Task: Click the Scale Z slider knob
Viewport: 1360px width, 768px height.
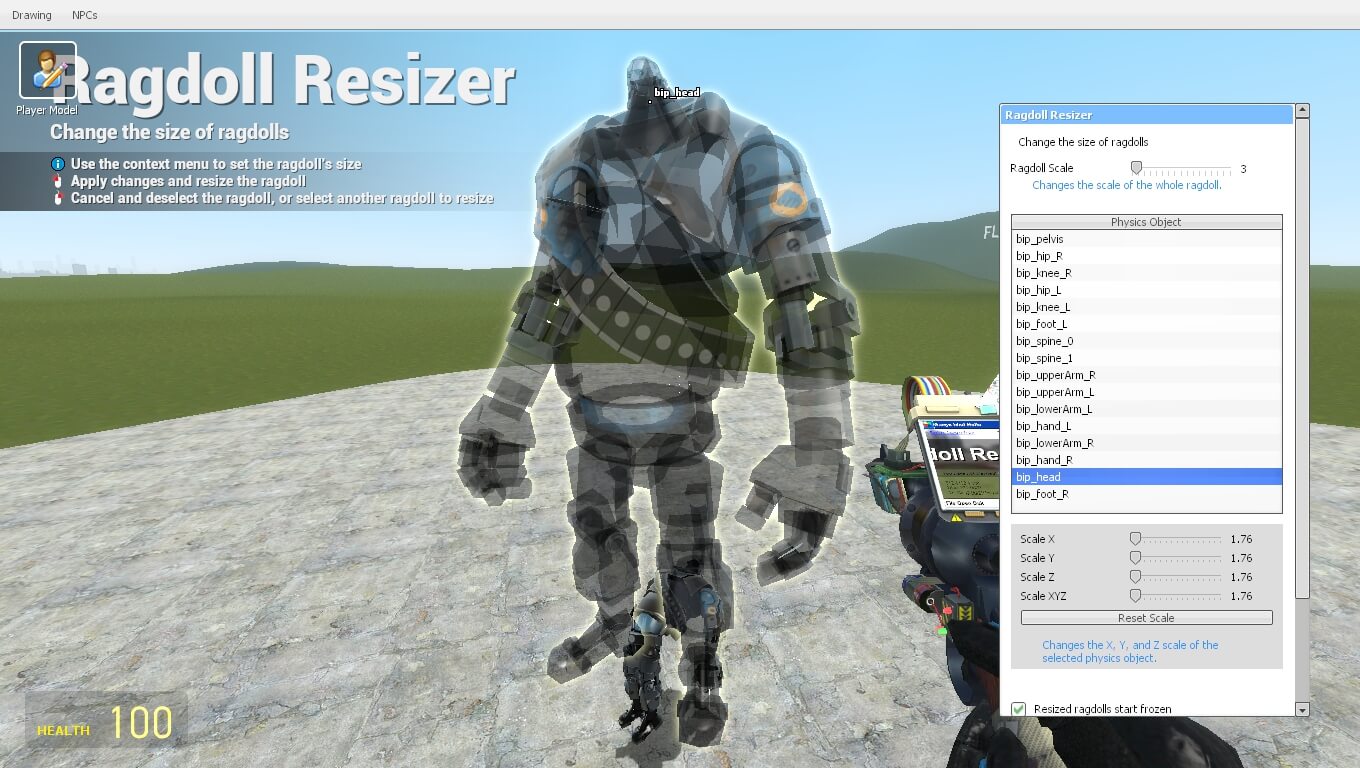Action: (1135, 577)
